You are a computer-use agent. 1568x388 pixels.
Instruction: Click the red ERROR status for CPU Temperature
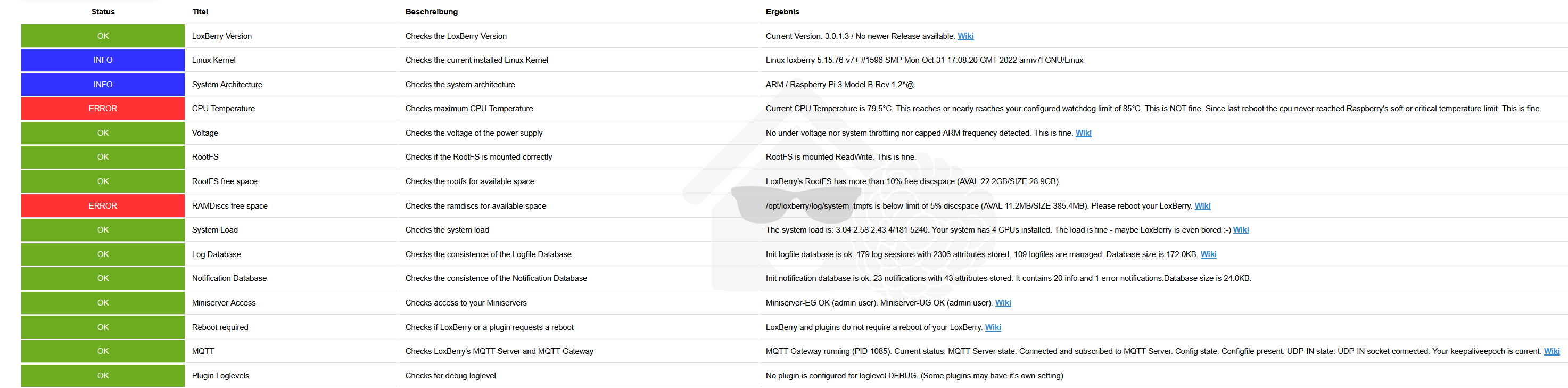103,109
